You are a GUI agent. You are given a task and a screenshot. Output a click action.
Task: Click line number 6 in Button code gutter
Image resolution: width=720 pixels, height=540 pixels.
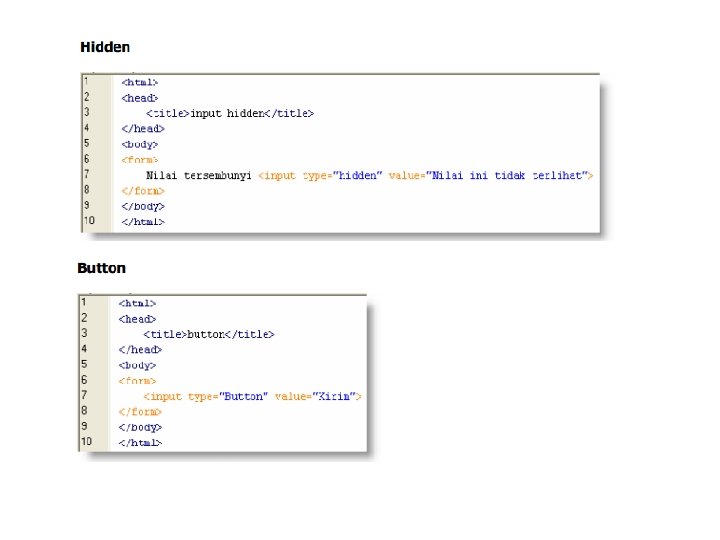pyautogui.click(x=84, y=380)
